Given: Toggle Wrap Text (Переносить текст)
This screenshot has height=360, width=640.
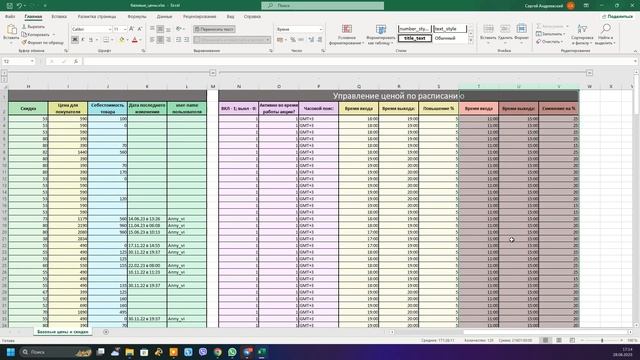Looking at the screenshot, I should 214,29.
